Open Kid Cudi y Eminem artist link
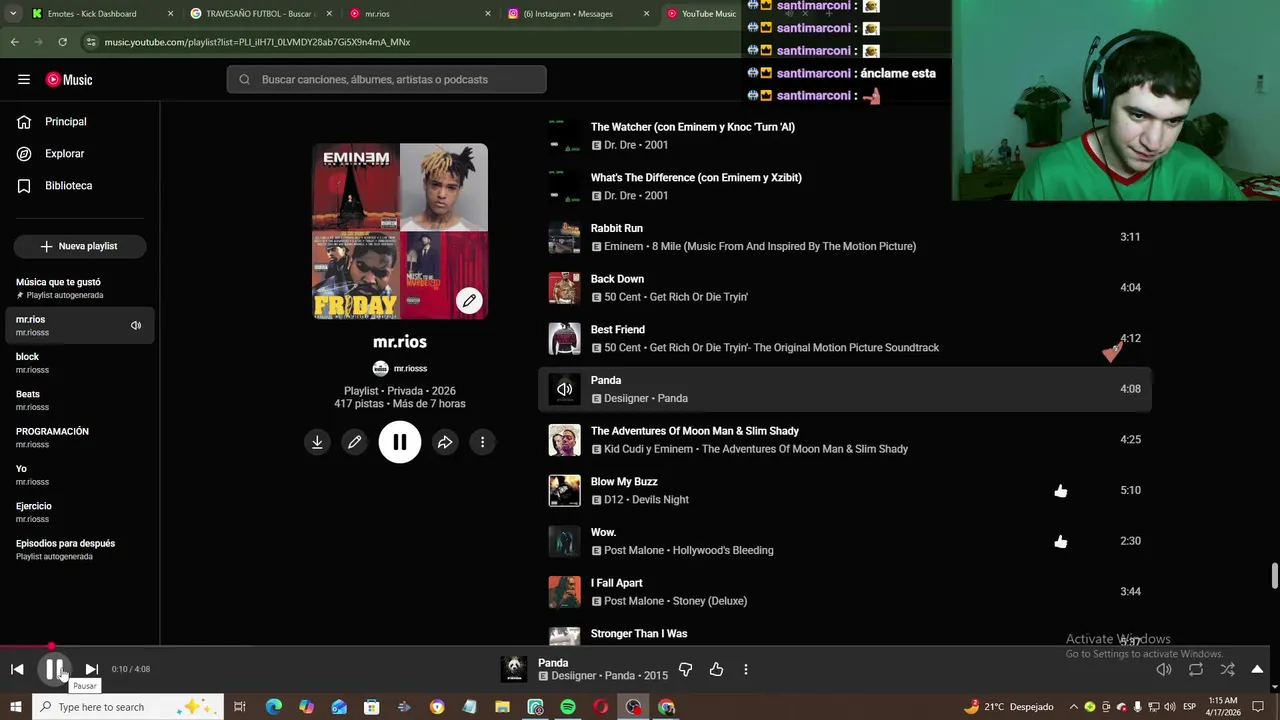This screenshot has width=1280, height=720. pyautogui.click(x=648, y=449)
